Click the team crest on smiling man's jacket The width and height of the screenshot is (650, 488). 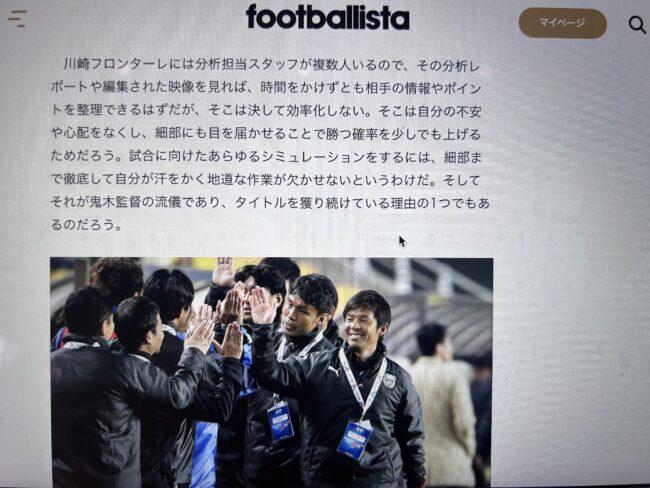pyautogui.click(x=388, y=379)
